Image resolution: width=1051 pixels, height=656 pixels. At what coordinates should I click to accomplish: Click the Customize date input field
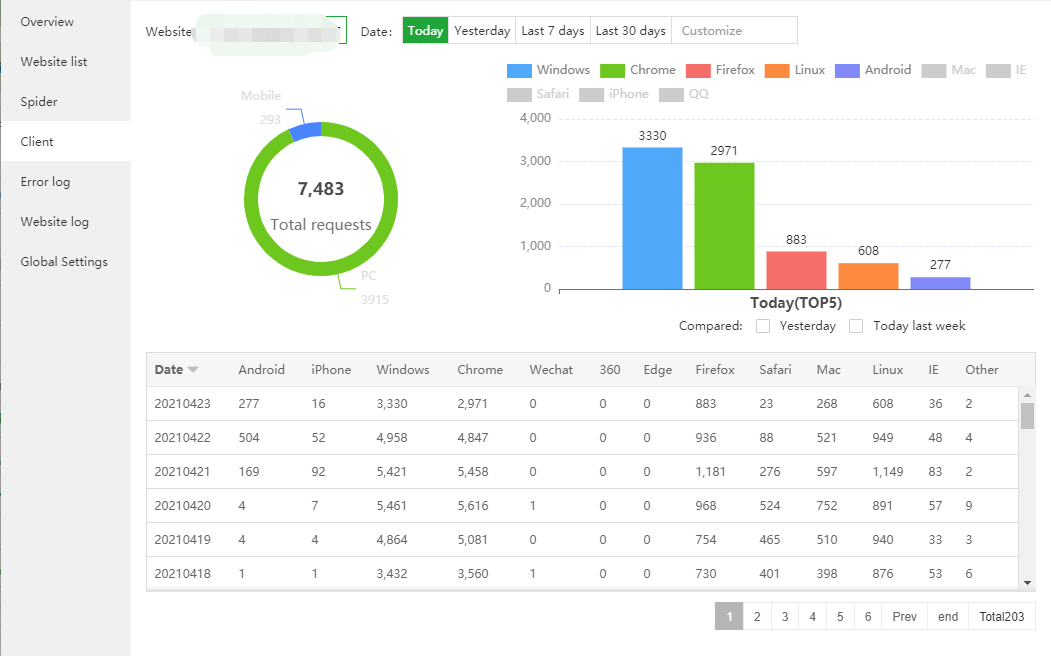[x=734, y=31]
